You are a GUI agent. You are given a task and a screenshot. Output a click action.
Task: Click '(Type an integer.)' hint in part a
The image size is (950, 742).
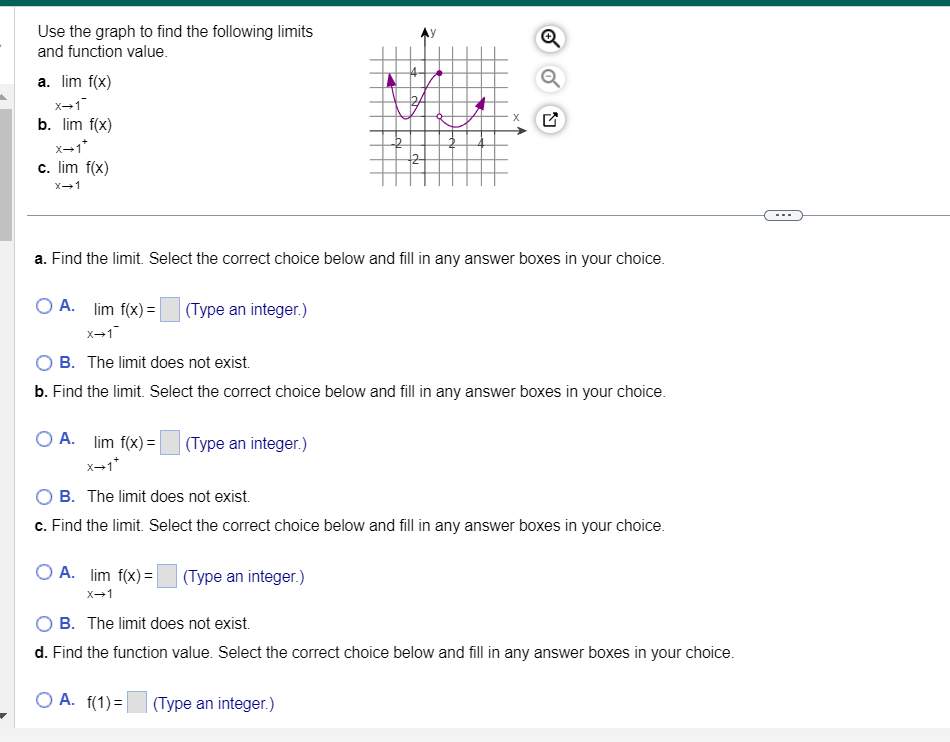tap(246, 310)
